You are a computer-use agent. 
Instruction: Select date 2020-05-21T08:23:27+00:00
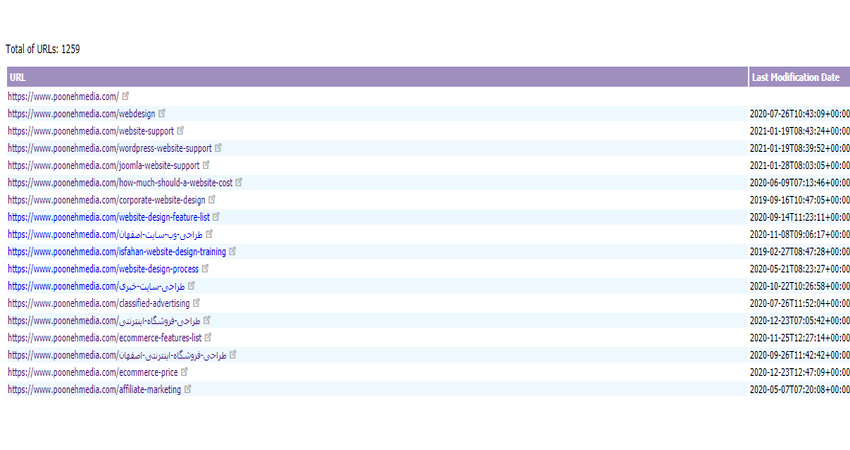tap(800, 269)
